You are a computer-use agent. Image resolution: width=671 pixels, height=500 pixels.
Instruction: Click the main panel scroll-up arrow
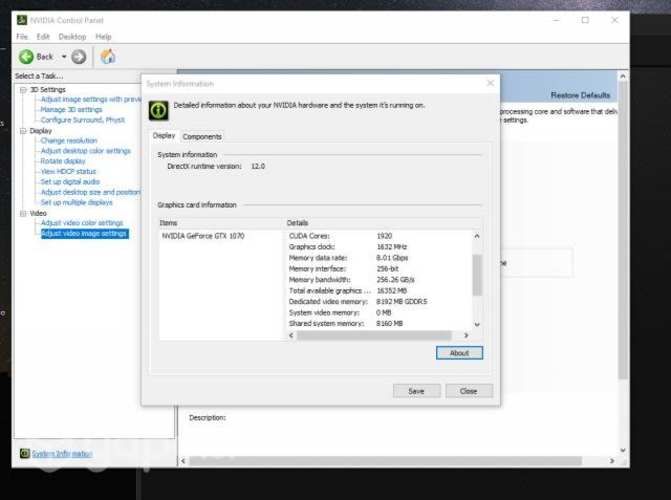[x=623, y=76]
